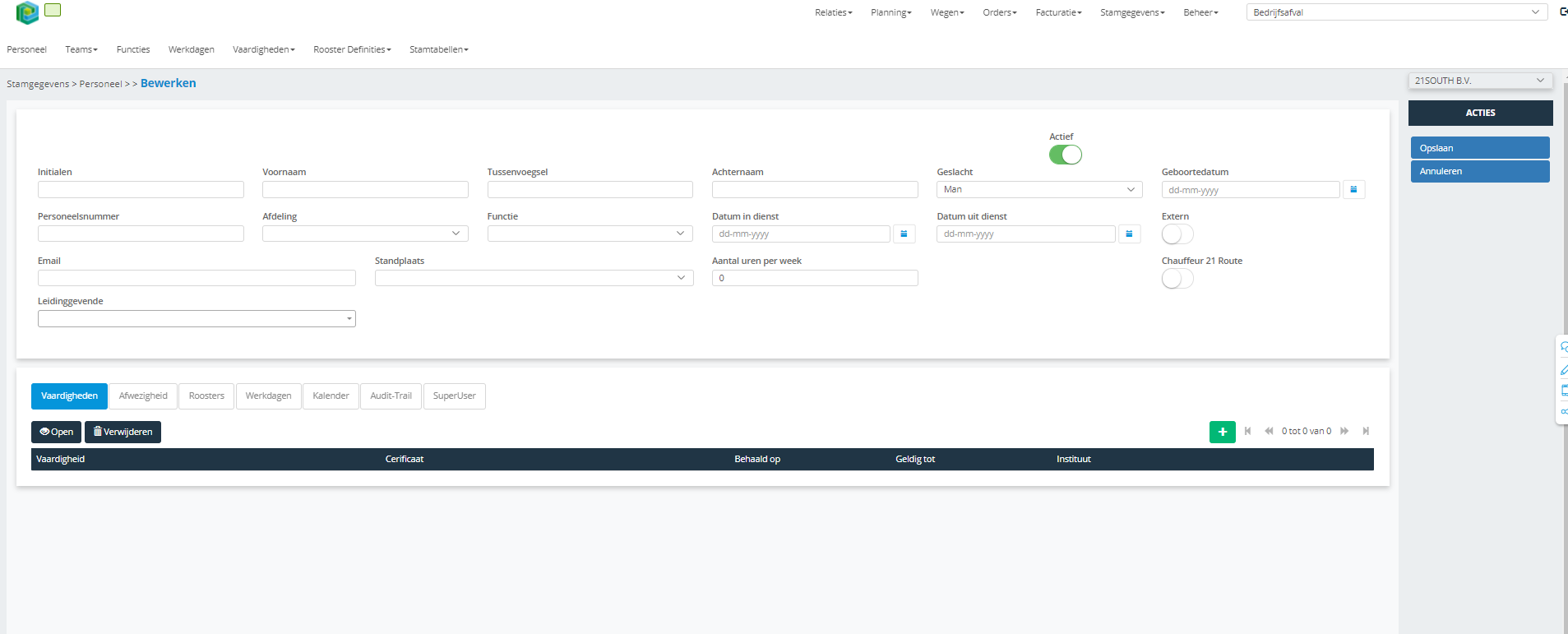Click the application logo icon

pyautogui.click(x=27, y=12)
